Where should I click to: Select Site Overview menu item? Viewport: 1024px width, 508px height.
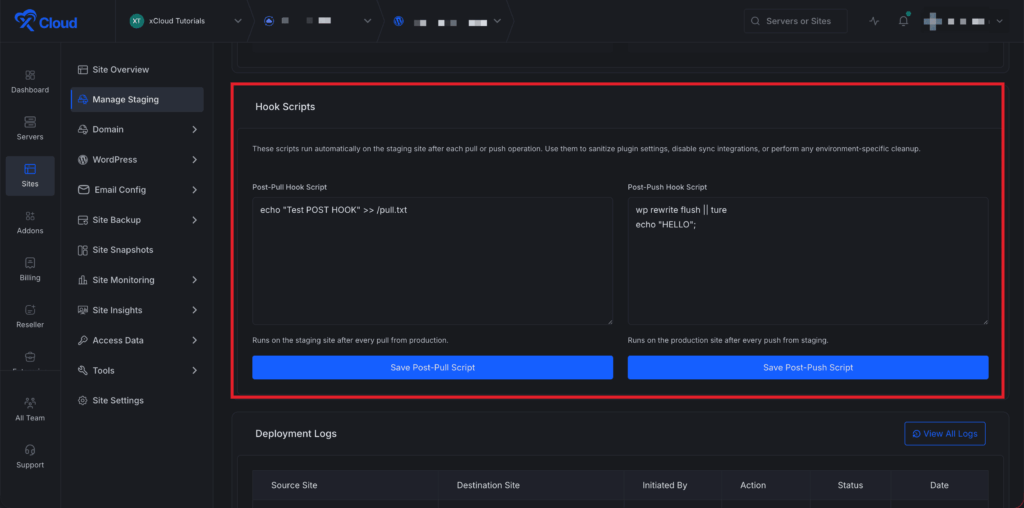(120, 69)
